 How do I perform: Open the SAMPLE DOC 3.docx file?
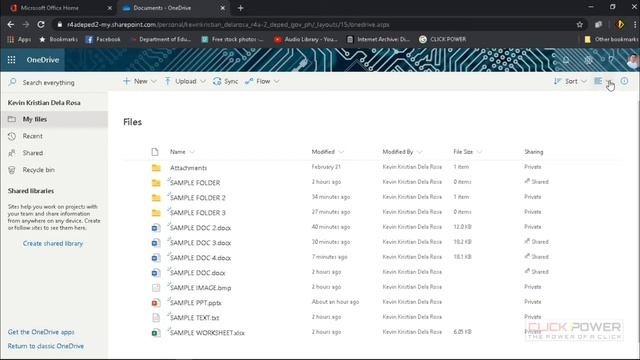200,243
